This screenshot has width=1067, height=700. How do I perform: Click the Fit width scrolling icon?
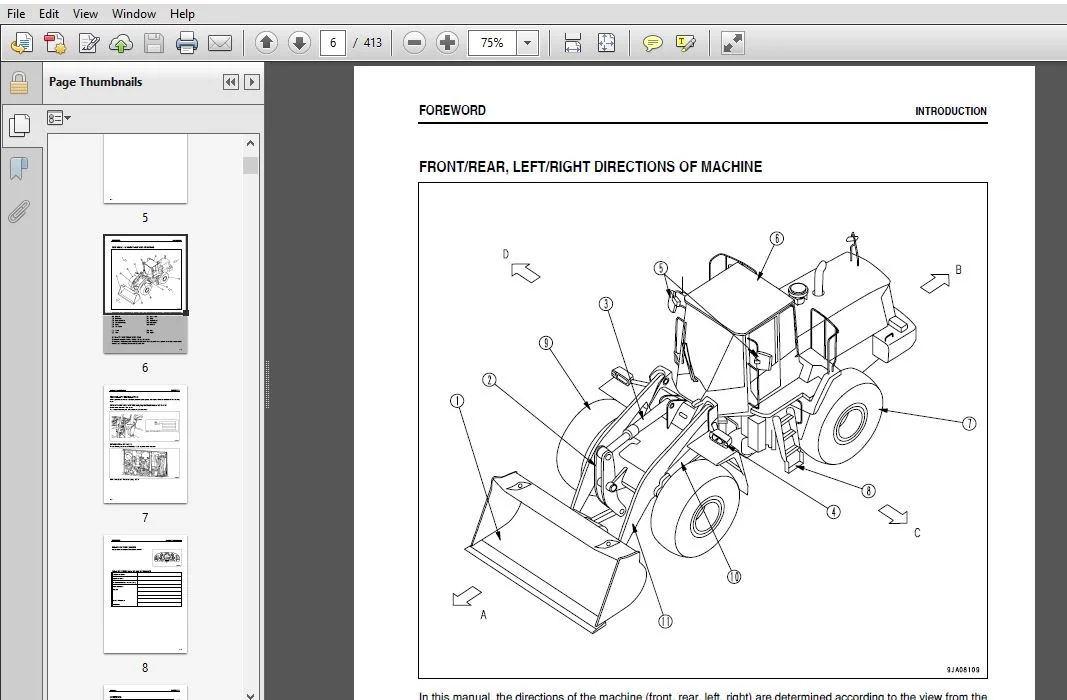point(573,43)
